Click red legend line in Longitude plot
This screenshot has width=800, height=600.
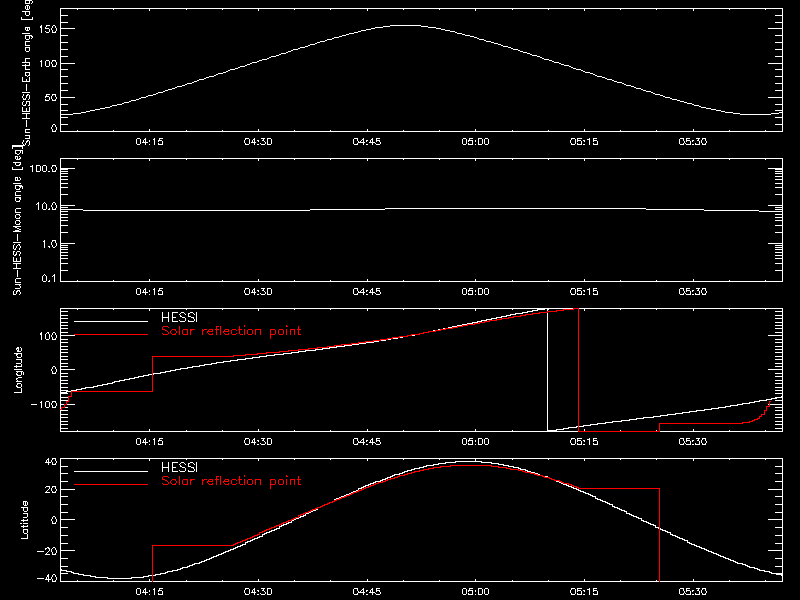(x=111, y=335)
